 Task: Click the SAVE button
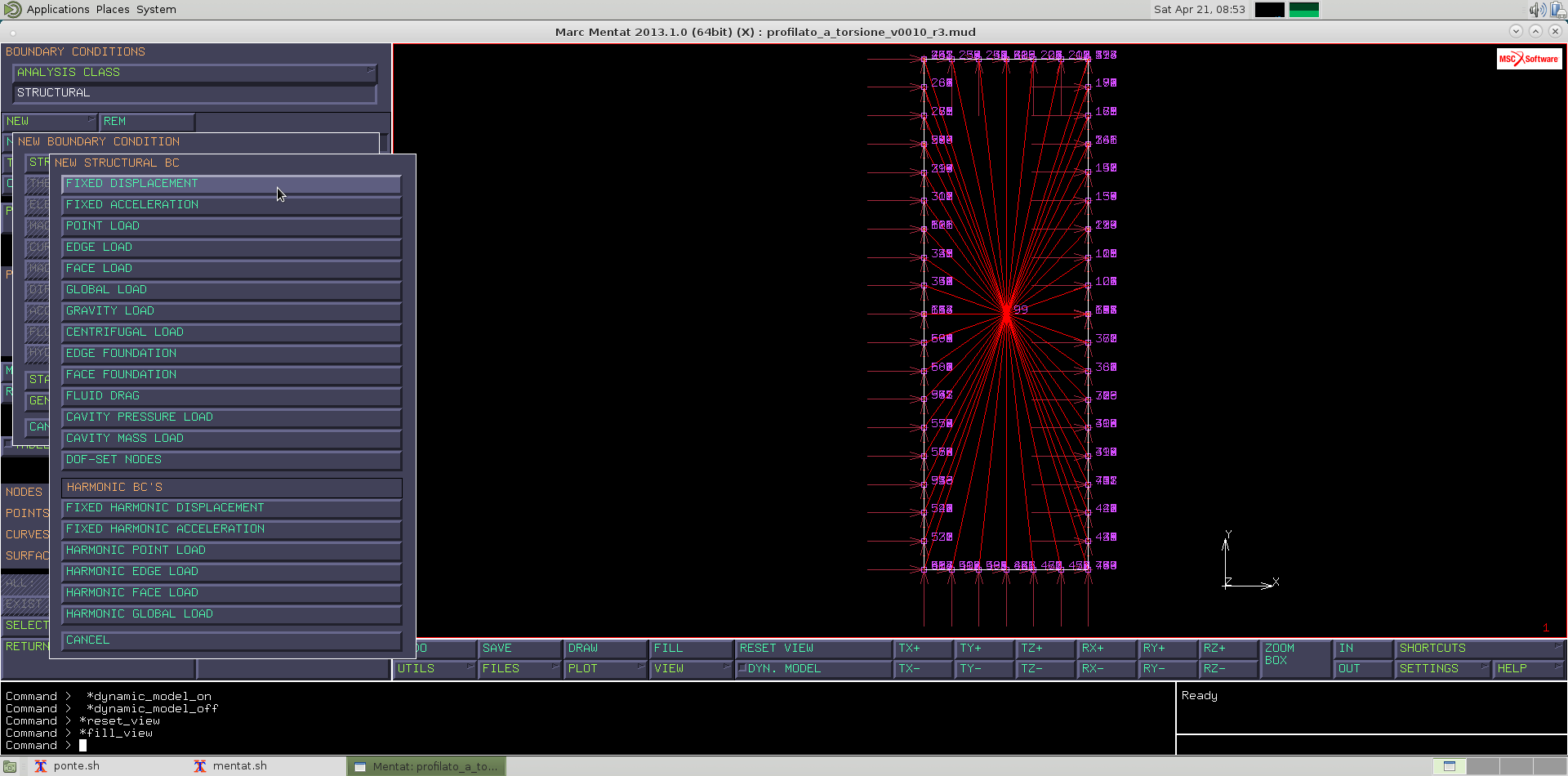tap(519, 649)
